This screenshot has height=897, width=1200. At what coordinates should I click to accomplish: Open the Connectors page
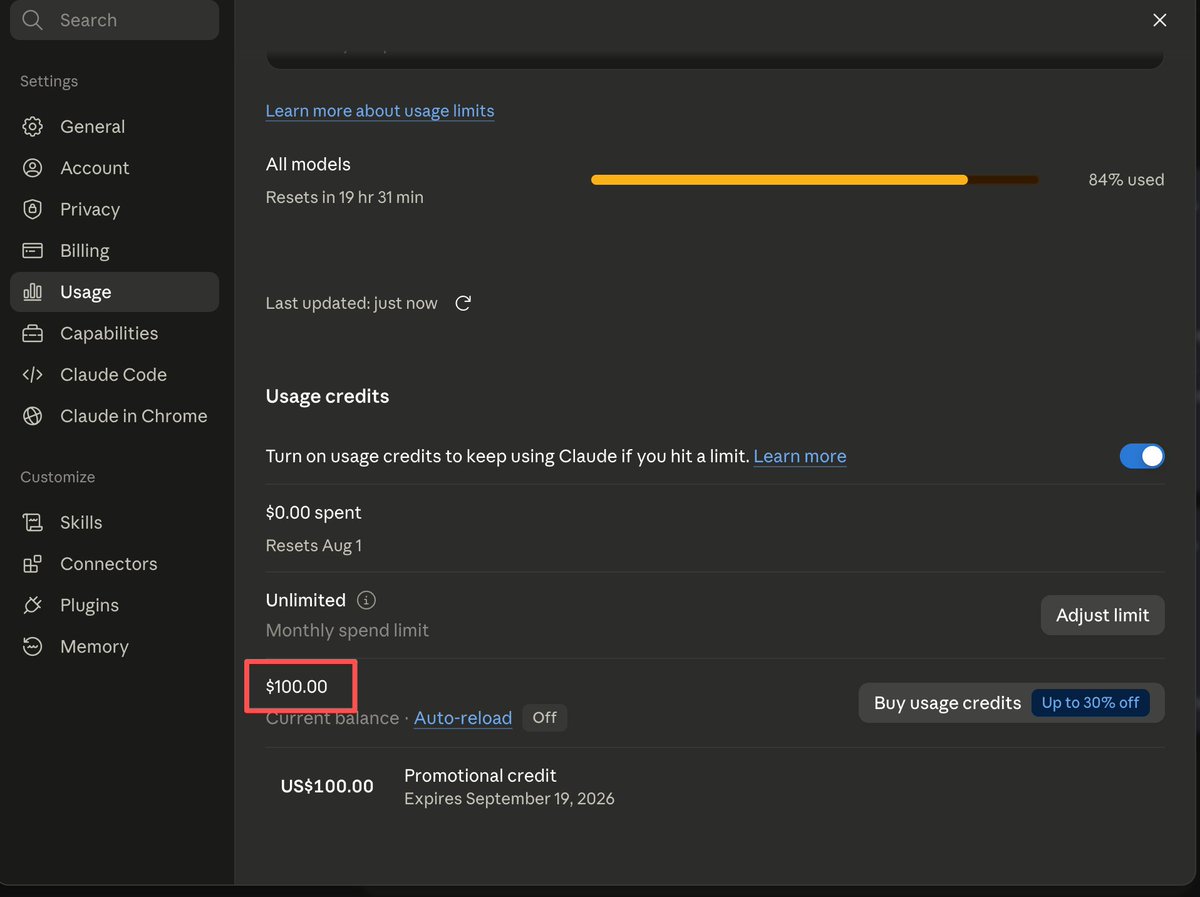point(114,564)
